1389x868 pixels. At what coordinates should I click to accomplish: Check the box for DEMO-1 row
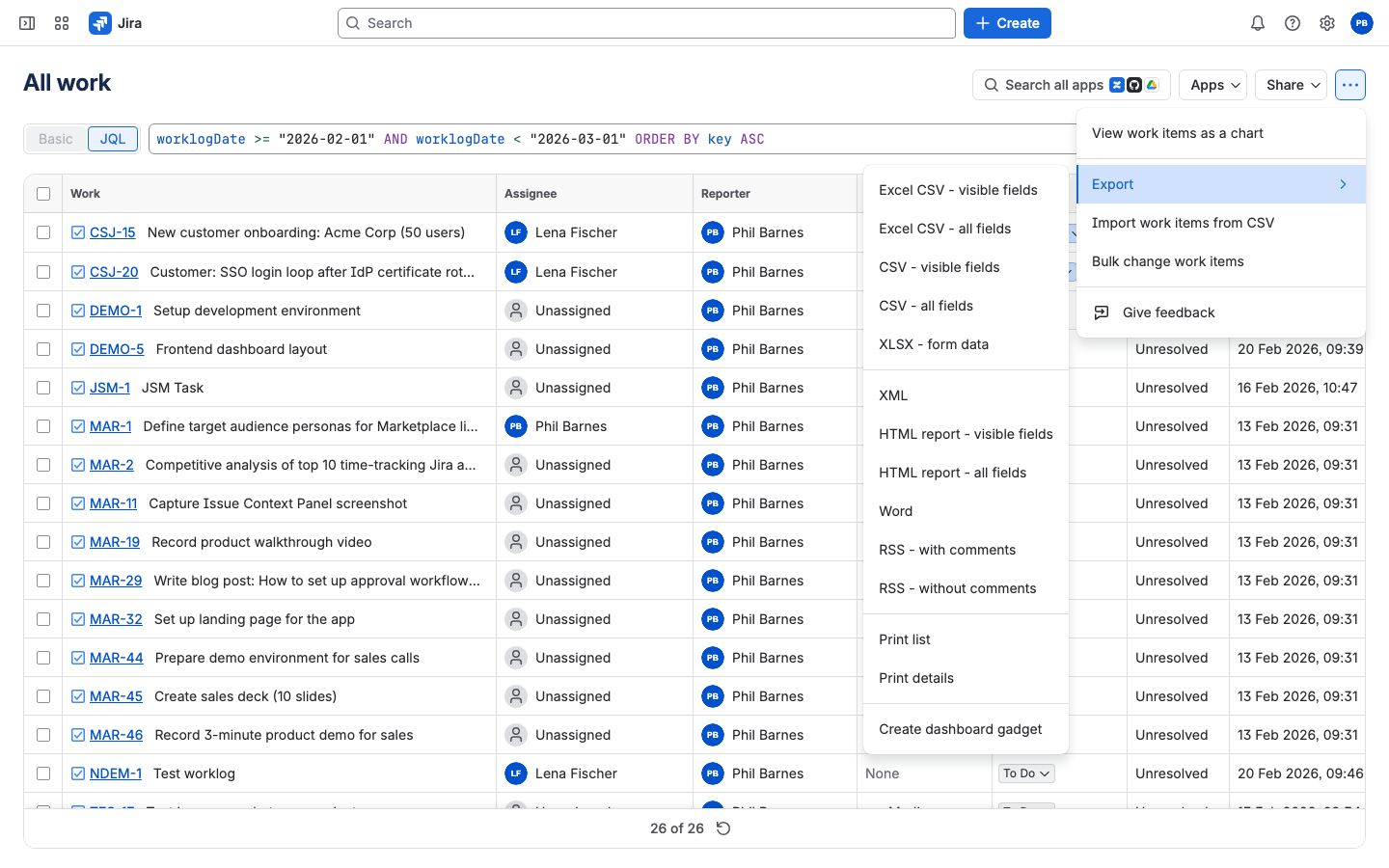point(43,311)
